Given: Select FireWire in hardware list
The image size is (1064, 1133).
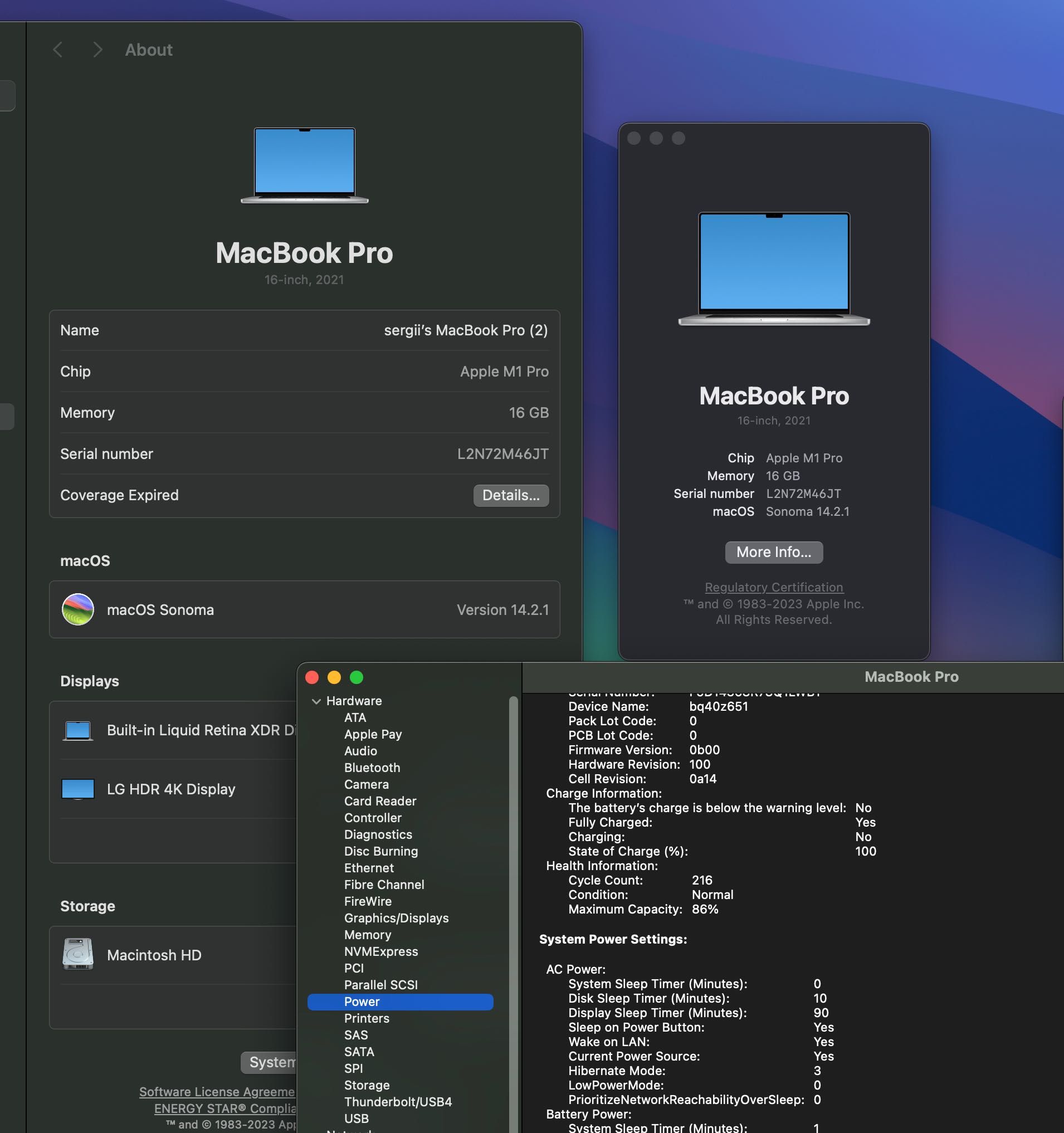Looking at the screenshot, I should click(x=368, y=901).
